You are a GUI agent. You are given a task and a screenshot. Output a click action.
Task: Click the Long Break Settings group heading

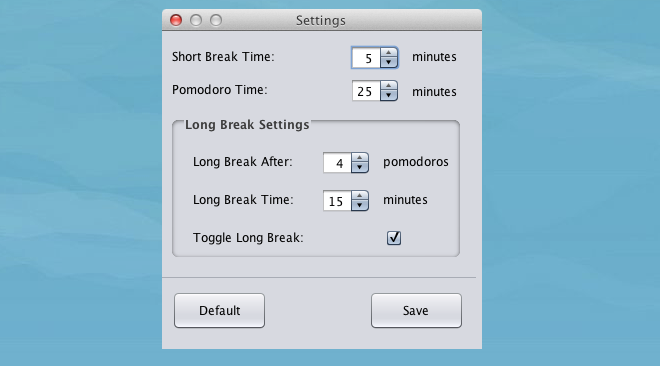(247, 125)
